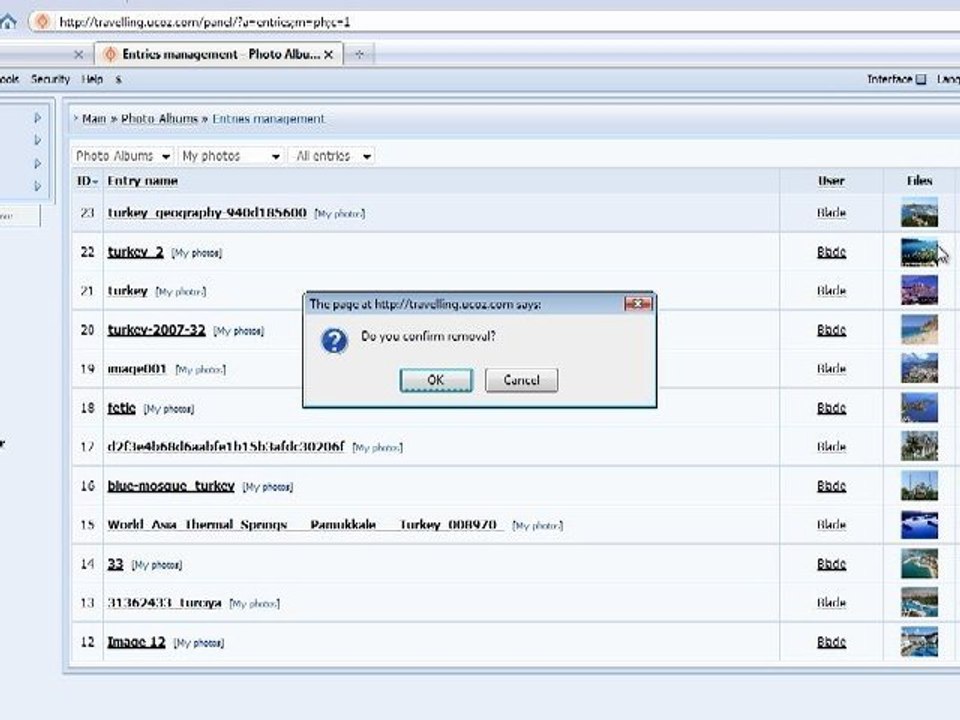This screenshot has width=960, height=720.
Task: Click user Blade in the blue-mosque_turkey row
Action: tap(831, 486)
